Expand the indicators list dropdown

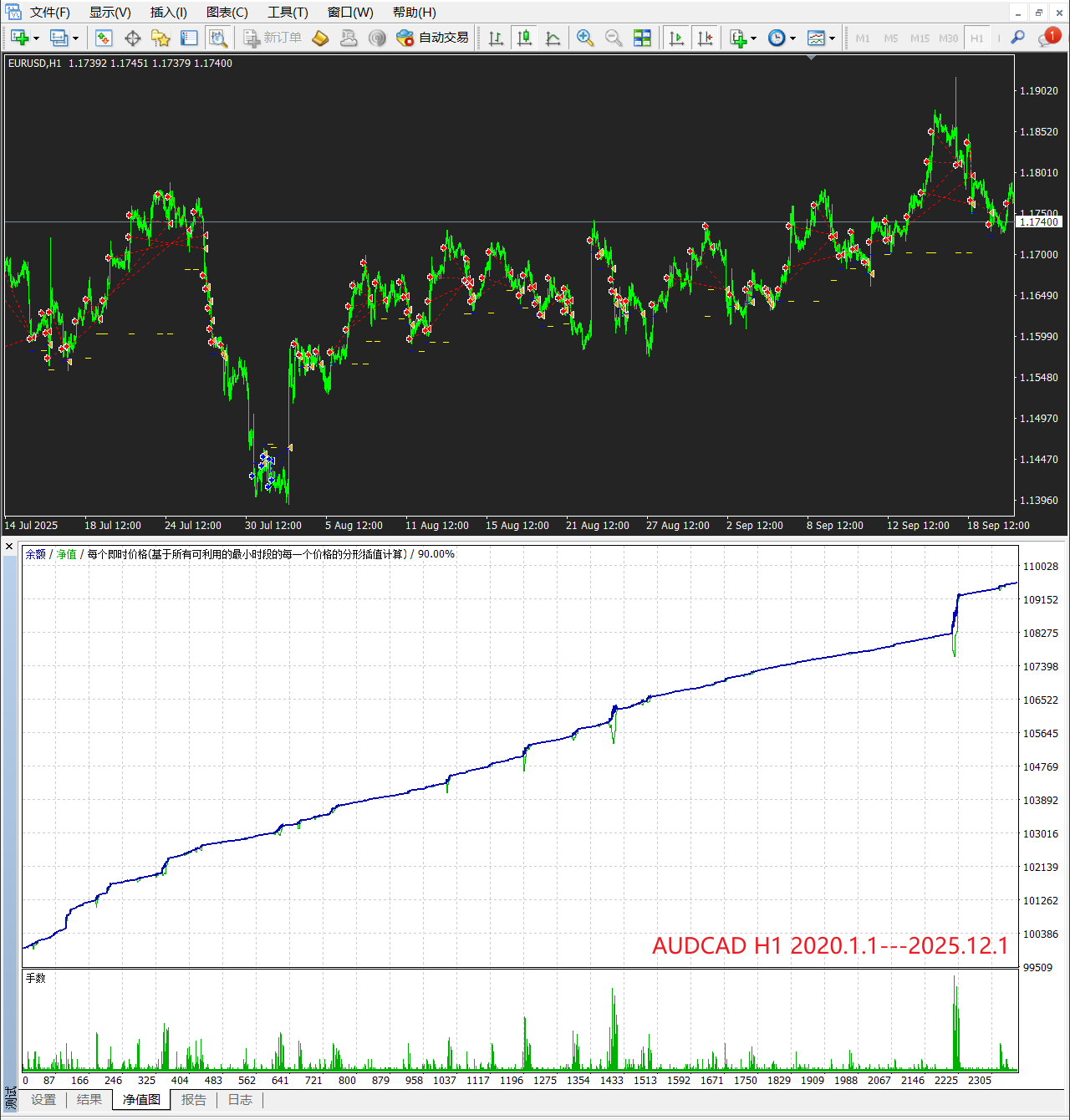[x=753, y=38]
